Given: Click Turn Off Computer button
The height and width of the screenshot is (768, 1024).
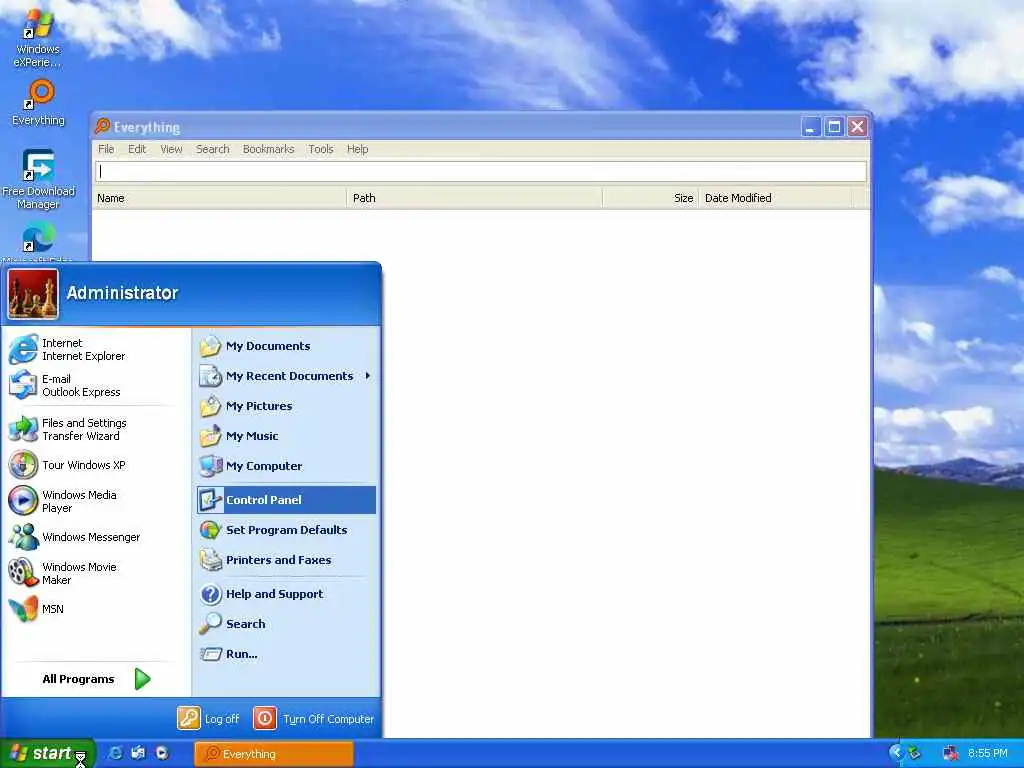Looking at the screenshot, I should tap(313, 718).
